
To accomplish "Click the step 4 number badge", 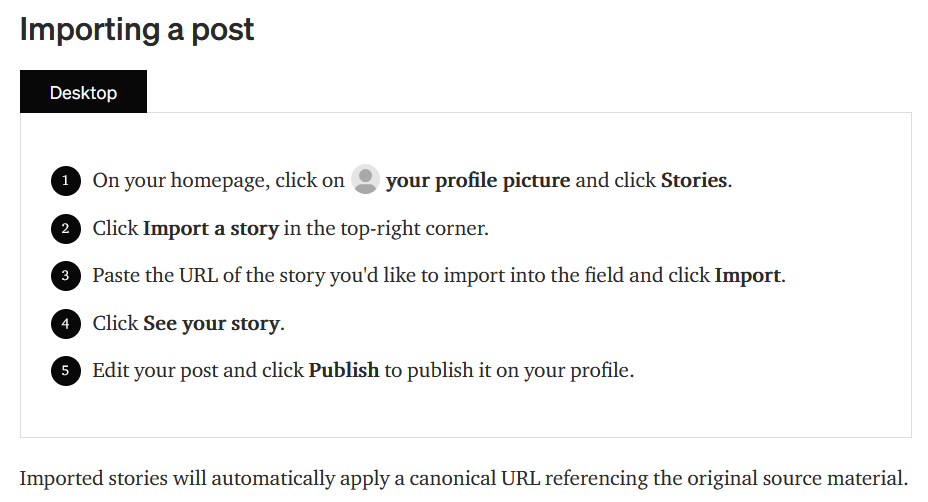I will [65, 324].
